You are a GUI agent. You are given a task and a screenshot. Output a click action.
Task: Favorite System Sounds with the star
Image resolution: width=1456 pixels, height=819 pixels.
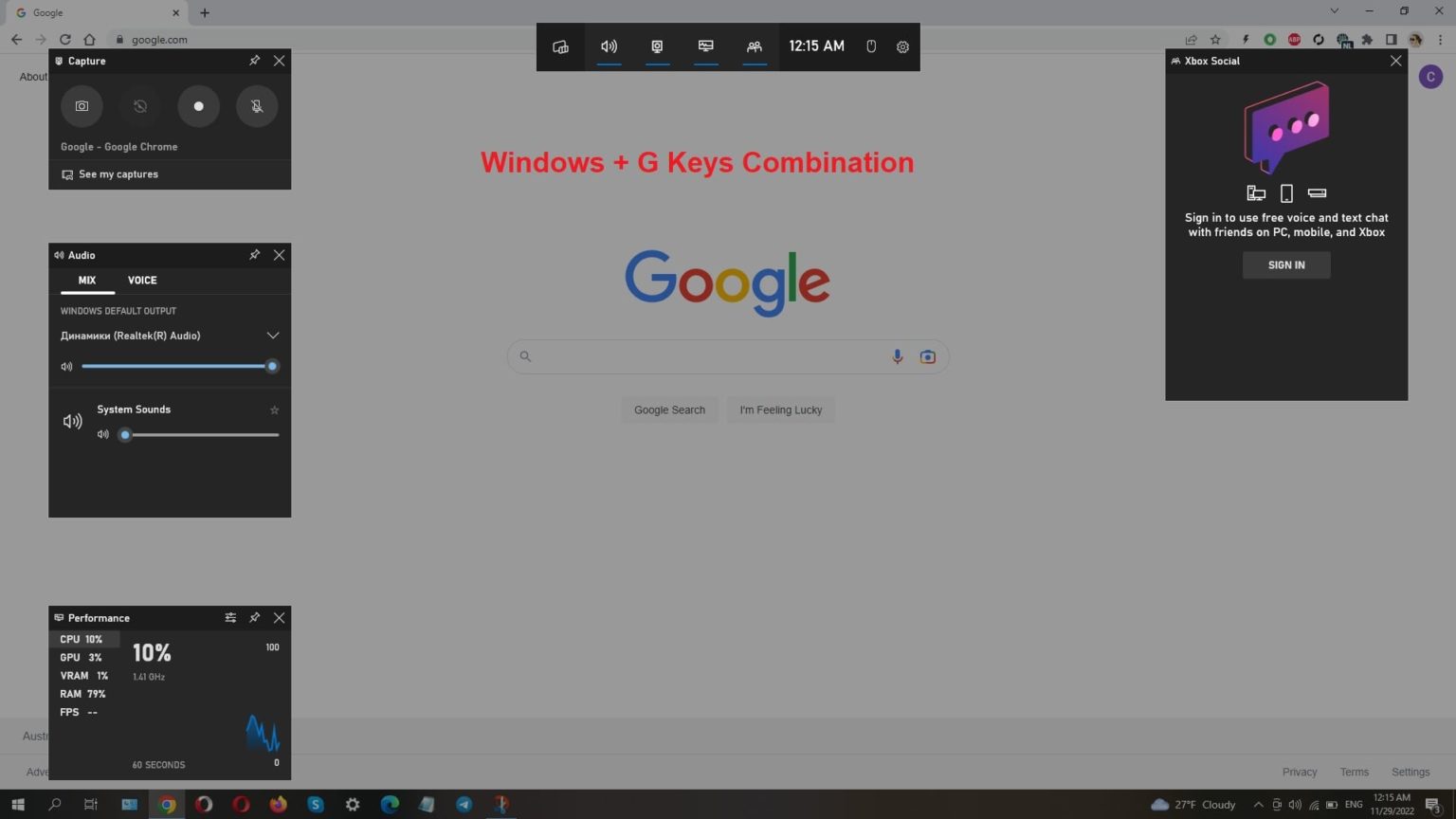coord(274,410)
